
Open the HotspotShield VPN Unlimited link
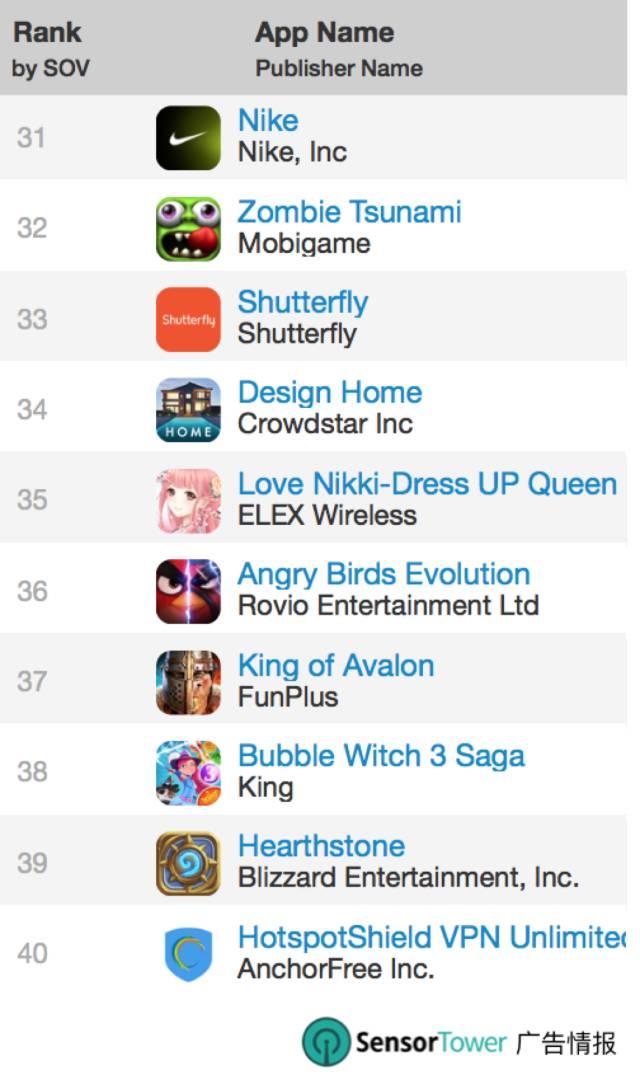(431, 938)
